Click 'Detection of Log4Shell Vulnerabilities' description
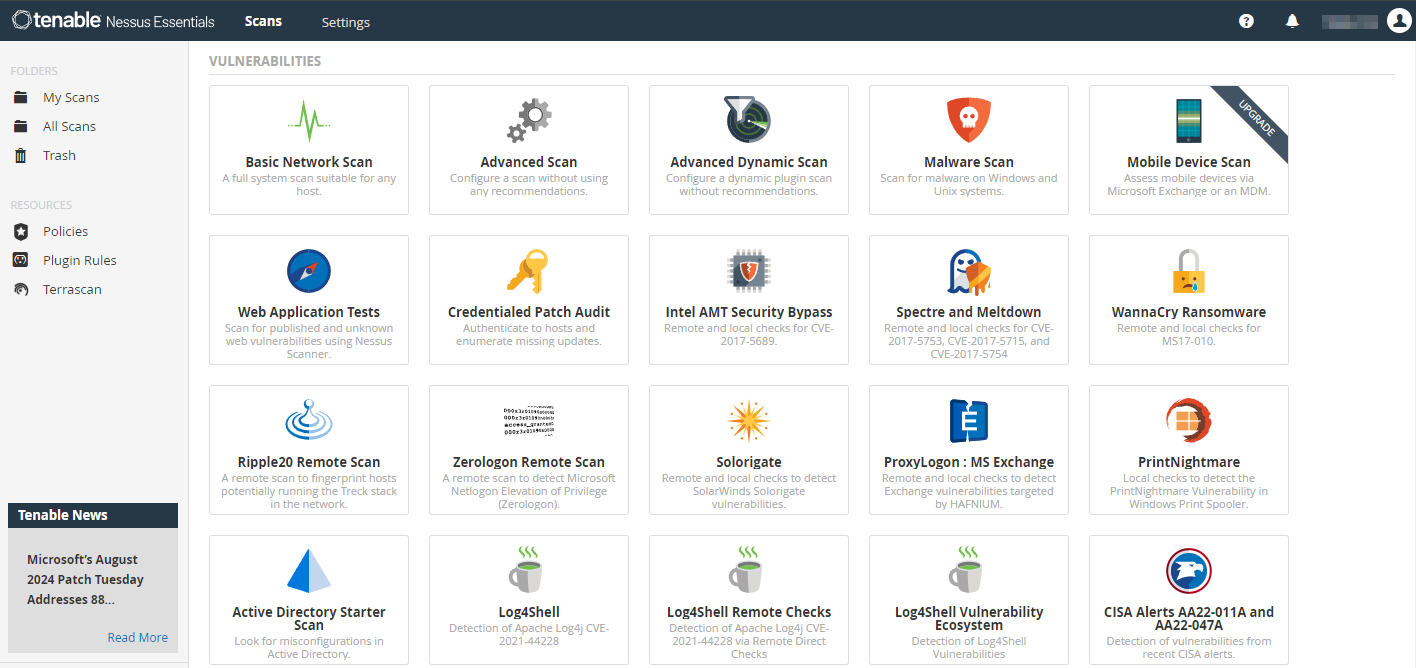The image size is (1416, 668). click(x=968, y=647)
